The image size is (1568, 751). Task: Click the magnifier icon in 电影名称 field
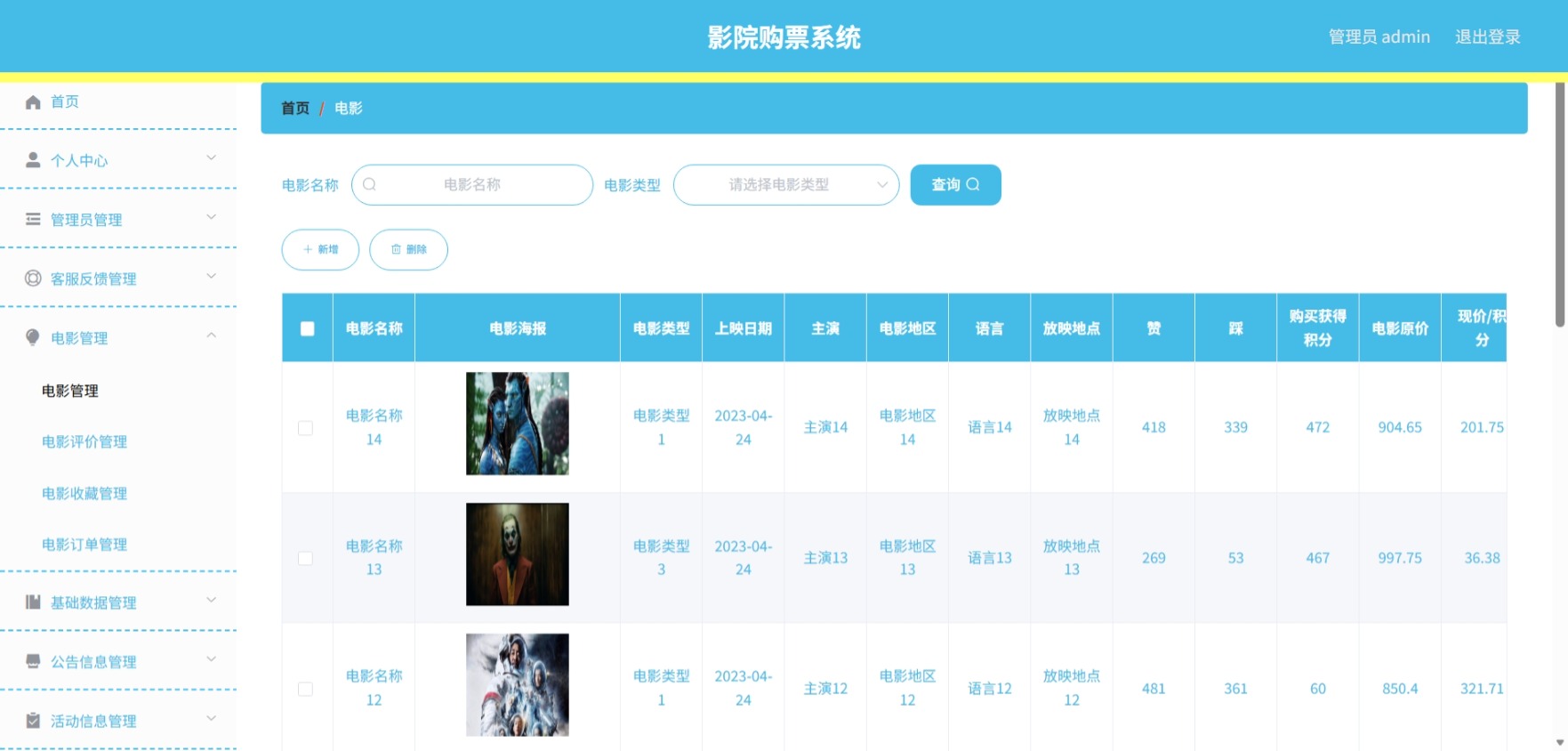(370, 184)
